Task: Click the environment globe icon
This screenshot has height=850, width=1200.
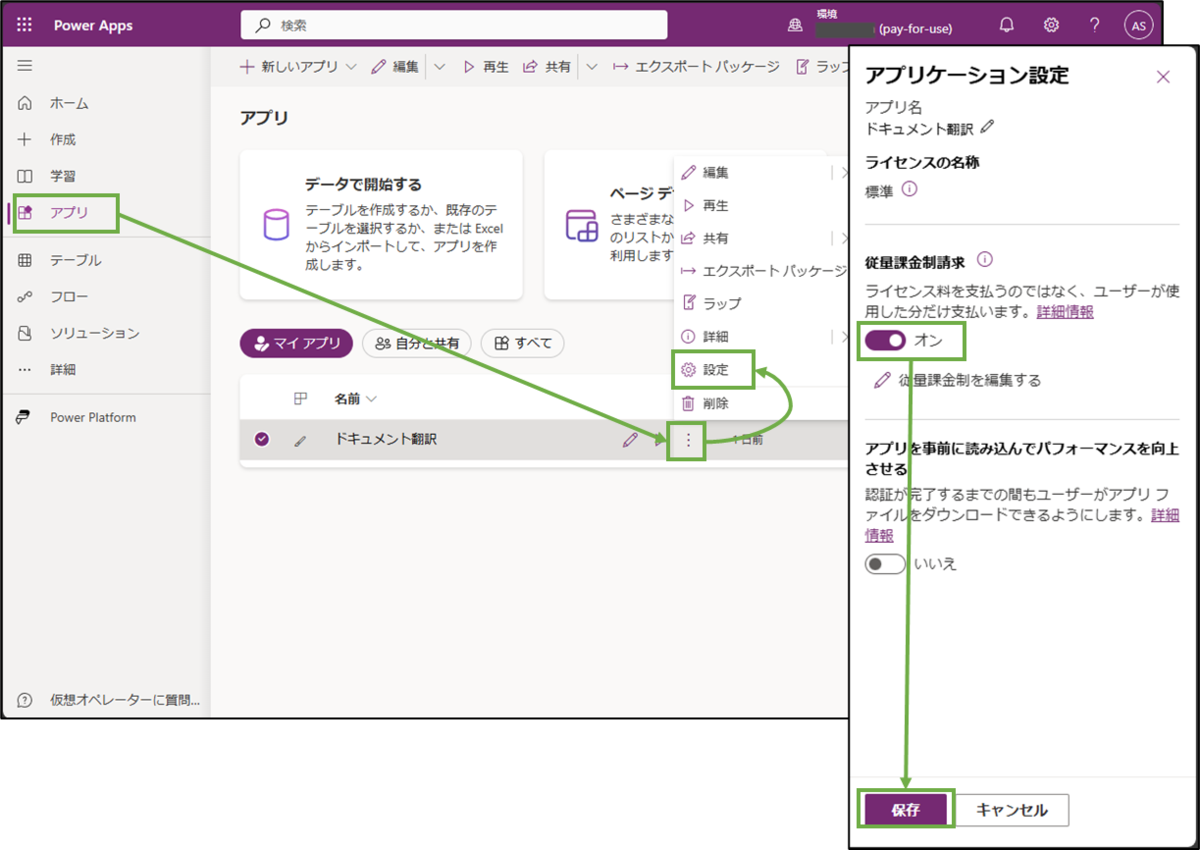Action: pyautogui.click(x=795, y=26)
